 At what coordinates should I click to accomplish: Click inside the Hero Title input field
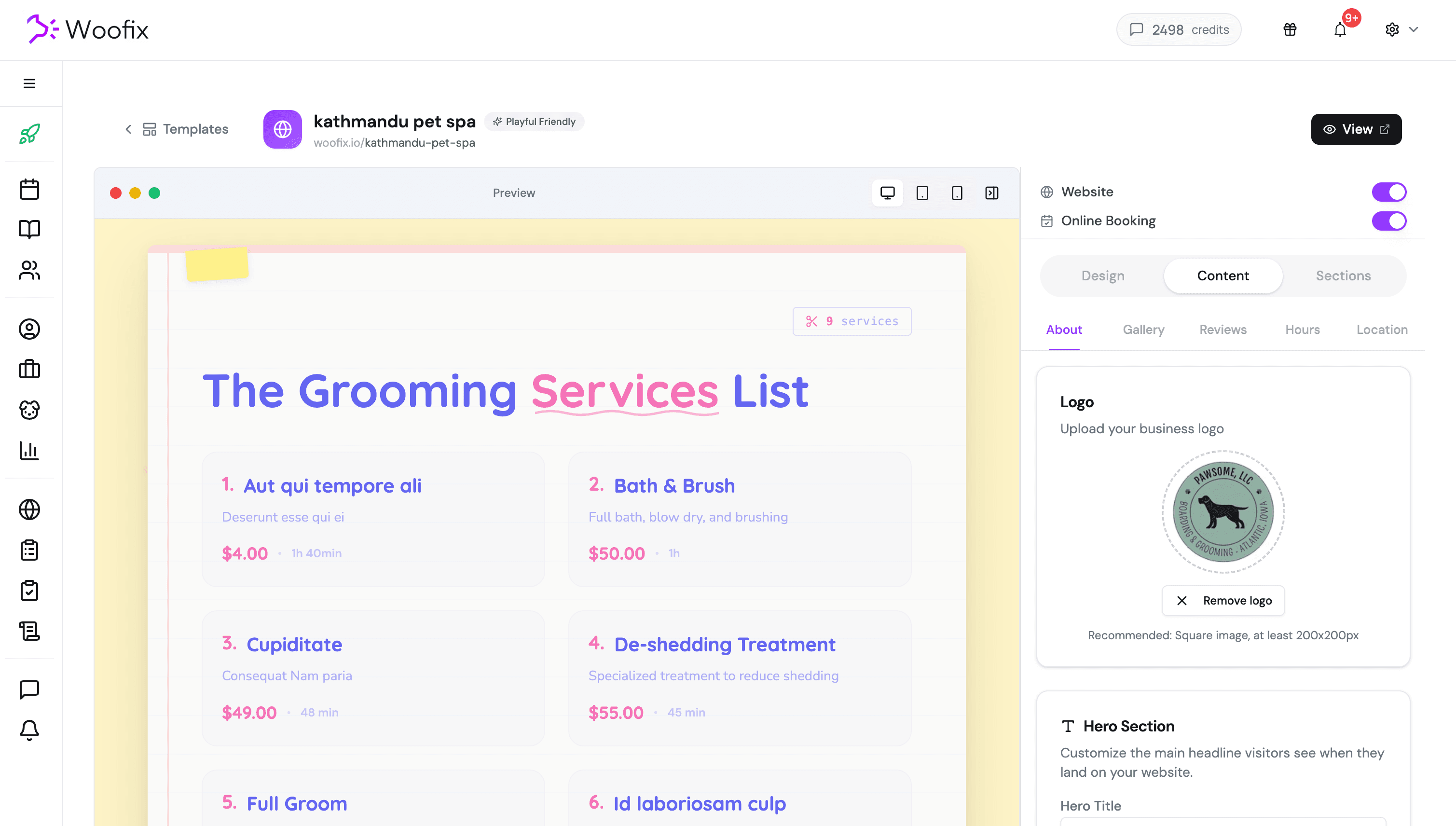point(1223,823)
